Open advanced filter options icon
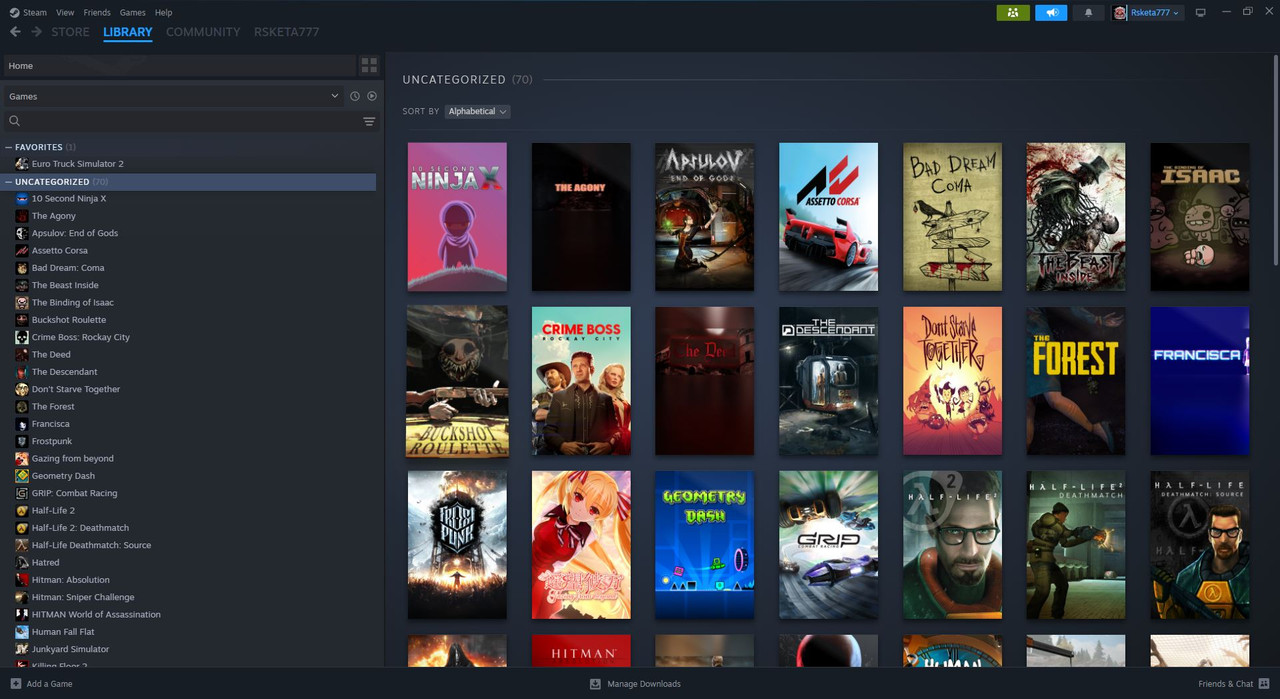This screenshot has width=1280, height=699. pyautogui.click(x=369, y=121)
